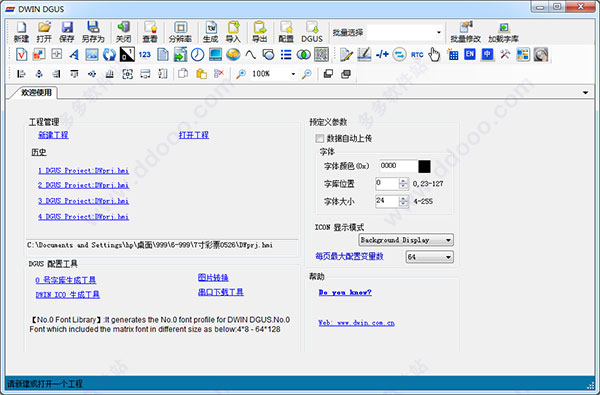Open the 100% zoom level dropdown
Viewport: 600px width, 395px height.
coord(293,73)
